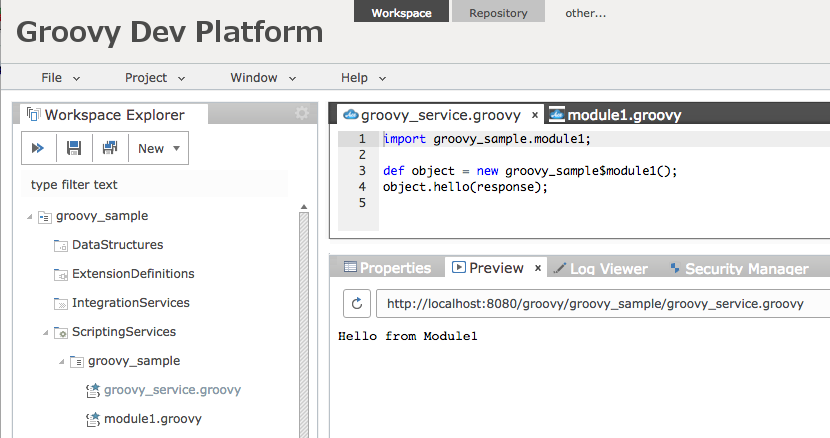Image resolution: width=830 pixels, height=438 pixels.
Task: Click the Save floppy disk icon
Action: 74,148
